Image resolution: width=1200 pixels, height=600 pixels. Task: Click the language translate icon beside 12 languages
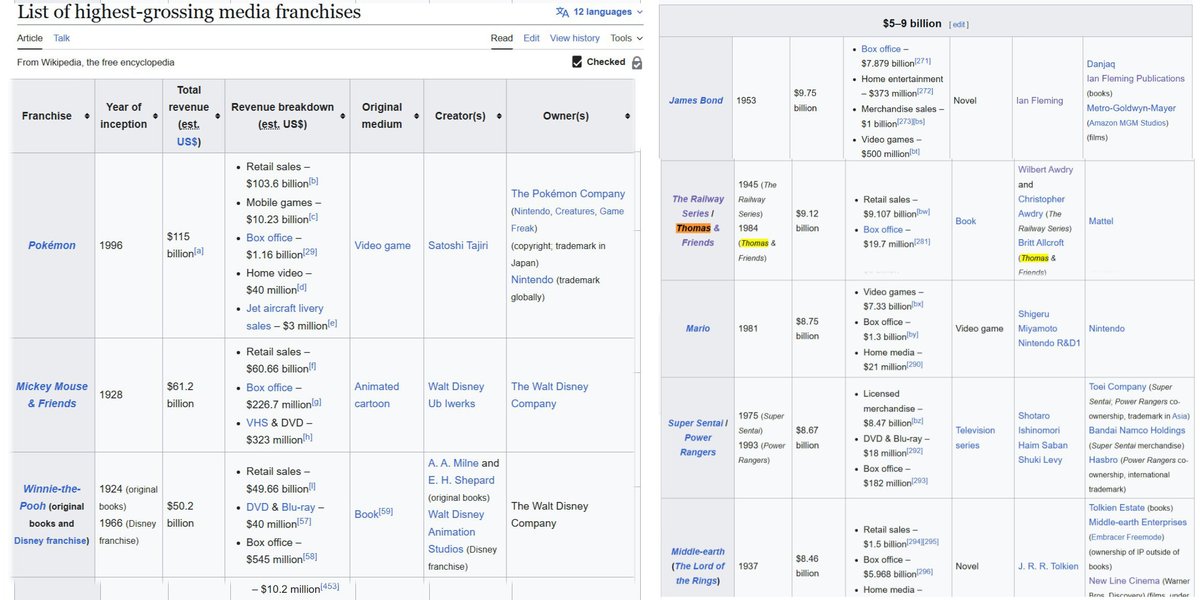pyautogui.click(x=562, y=12)
